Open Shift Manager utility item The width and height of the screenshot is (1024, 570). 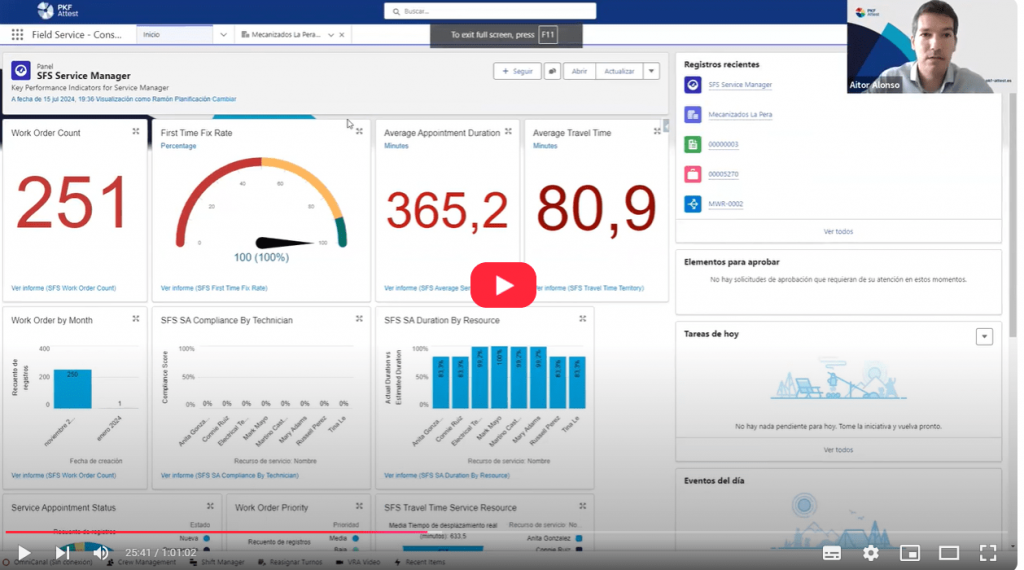click(x=217, y=562)
